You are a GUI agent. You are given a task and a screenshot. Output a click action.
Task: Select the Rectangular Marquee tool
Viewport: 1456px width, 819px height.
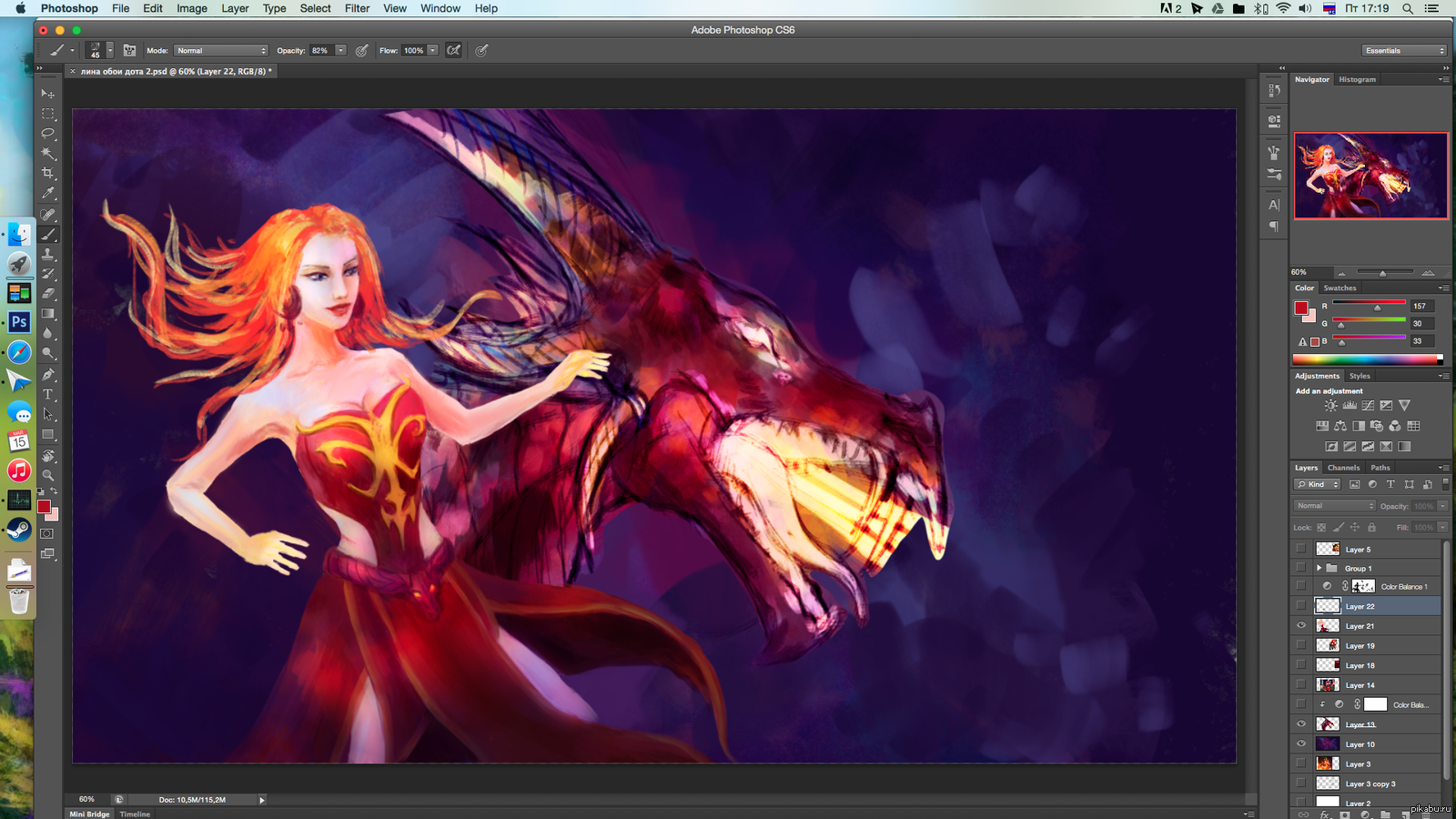pos(48,114)
